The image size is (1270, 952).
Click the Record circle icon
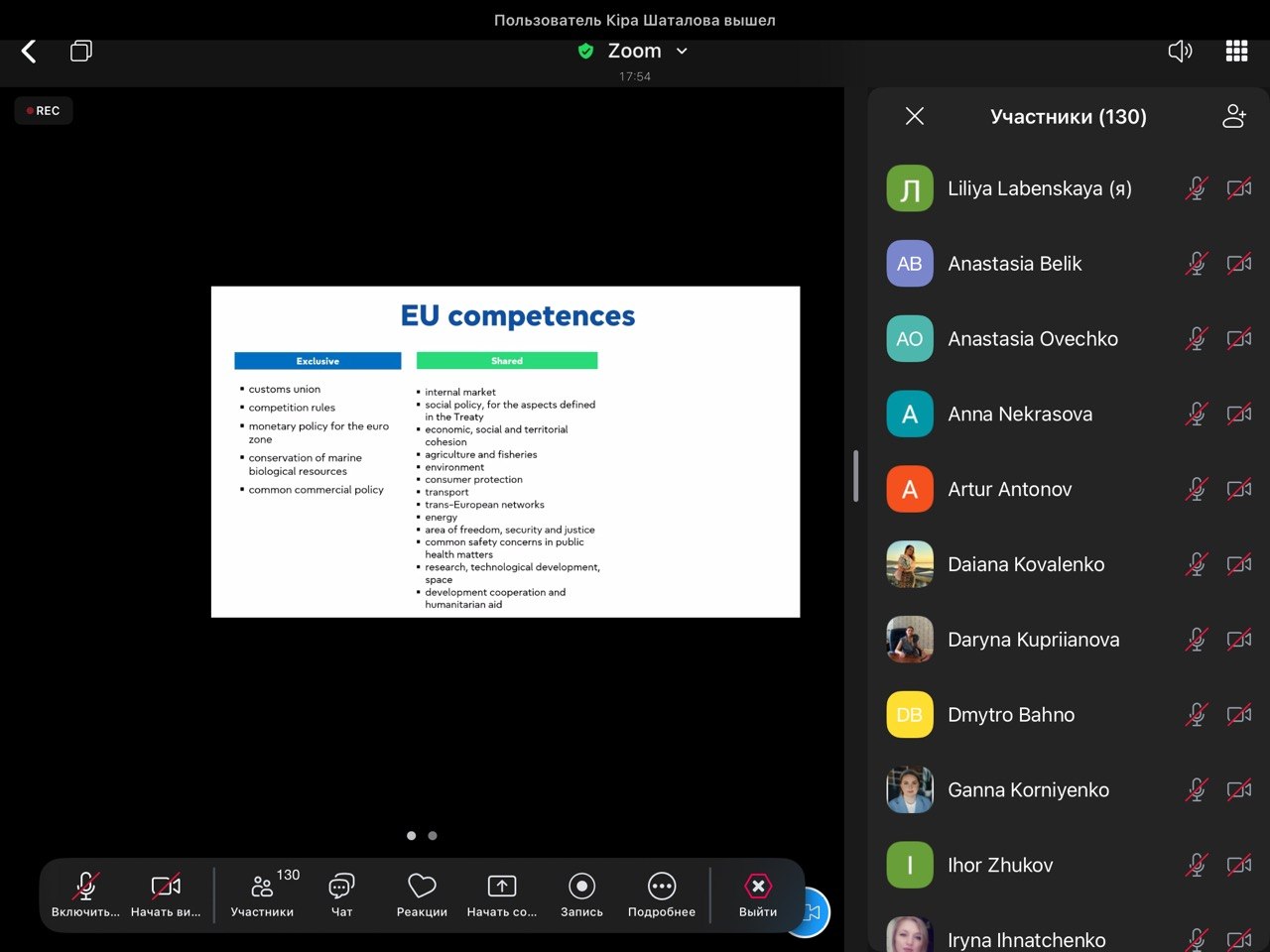[x=581, y=887]
